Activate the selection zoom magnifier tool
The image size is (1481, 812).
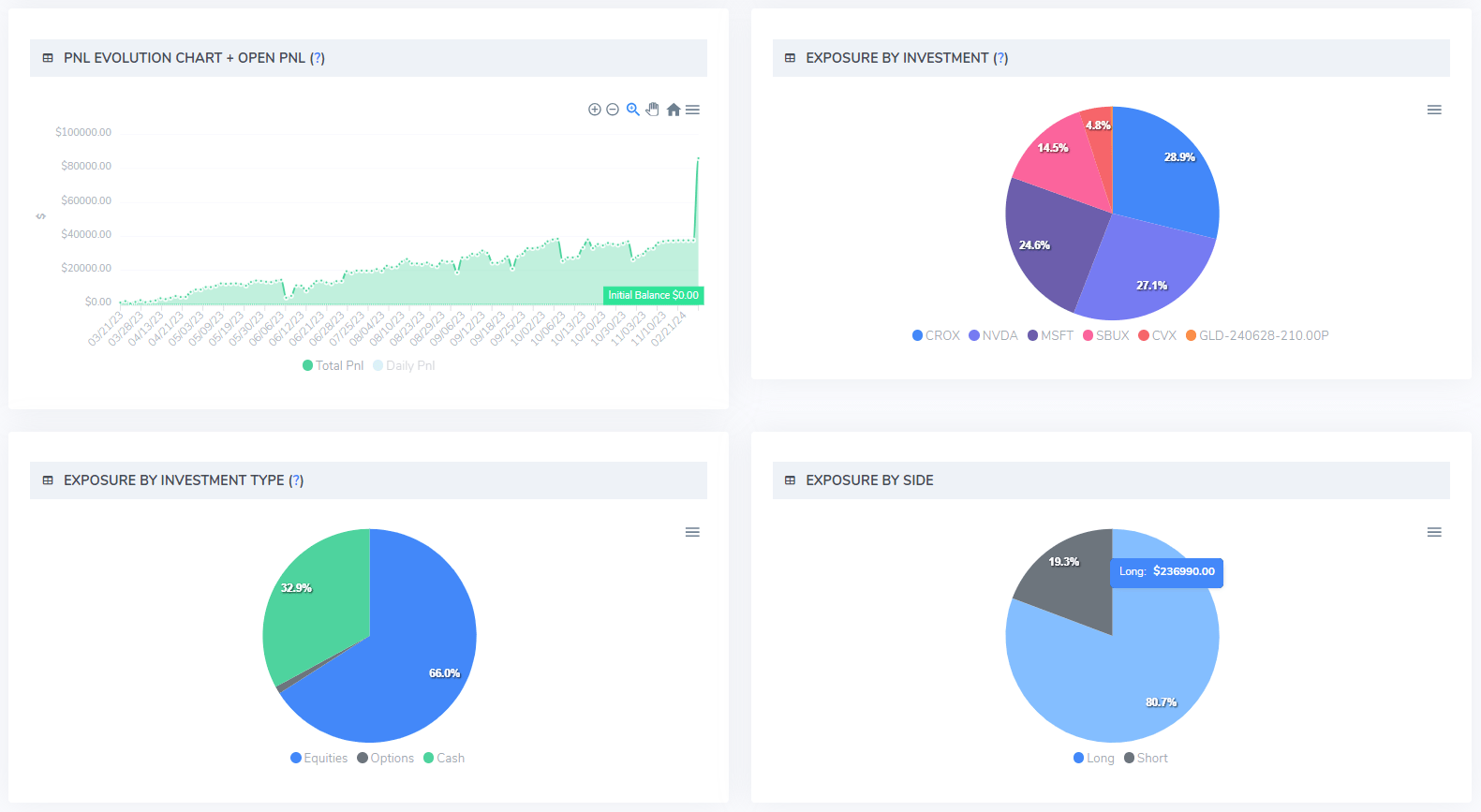point(633,110)
